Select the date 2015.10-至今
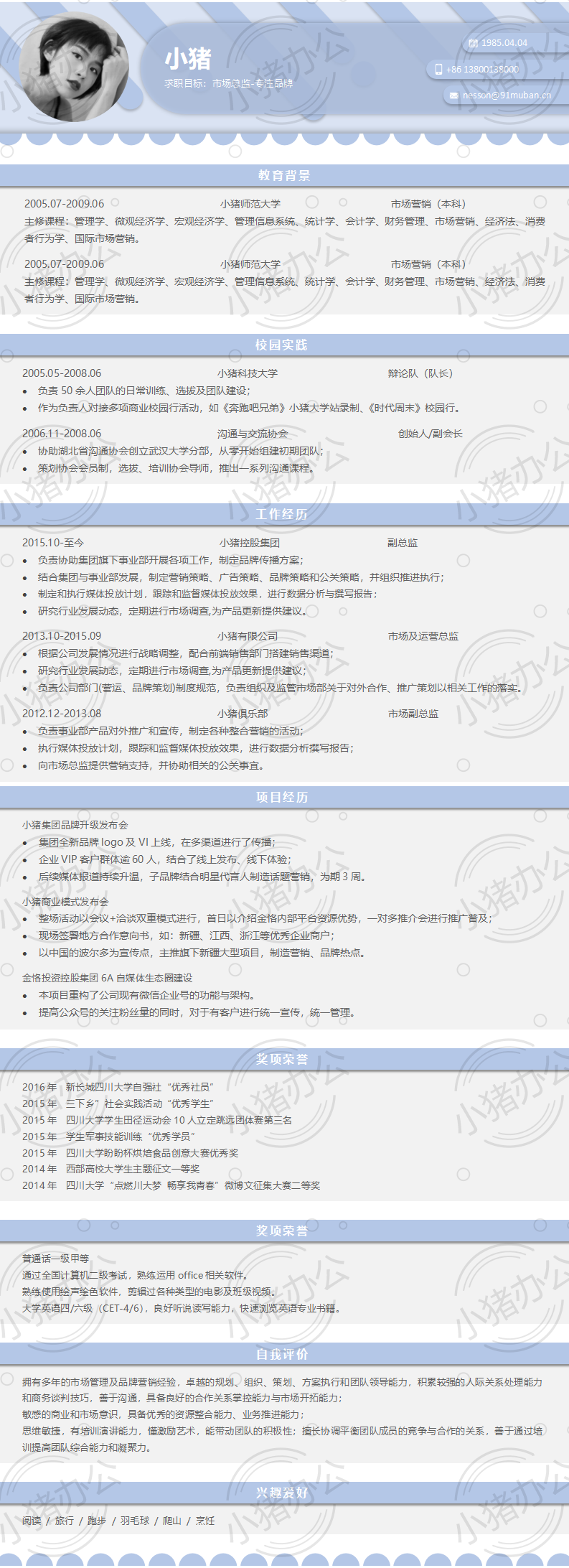Screen dimensions: 569x1568 pyautogui.click(x=53, y=543)
